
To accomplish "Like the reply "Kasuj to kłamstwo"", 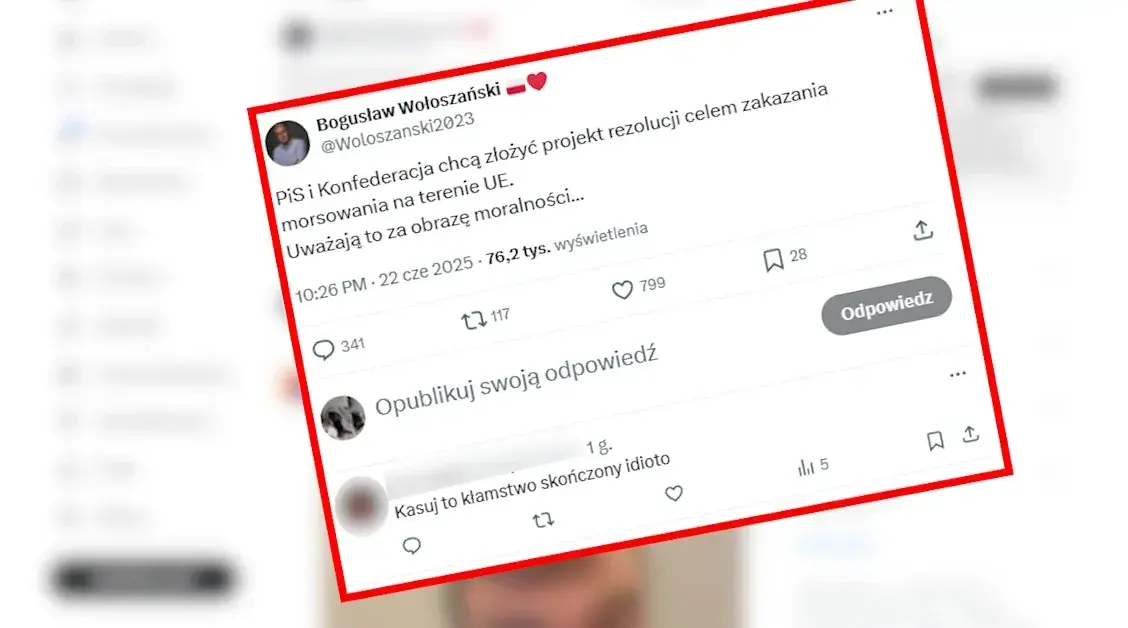I will (673, 493).
